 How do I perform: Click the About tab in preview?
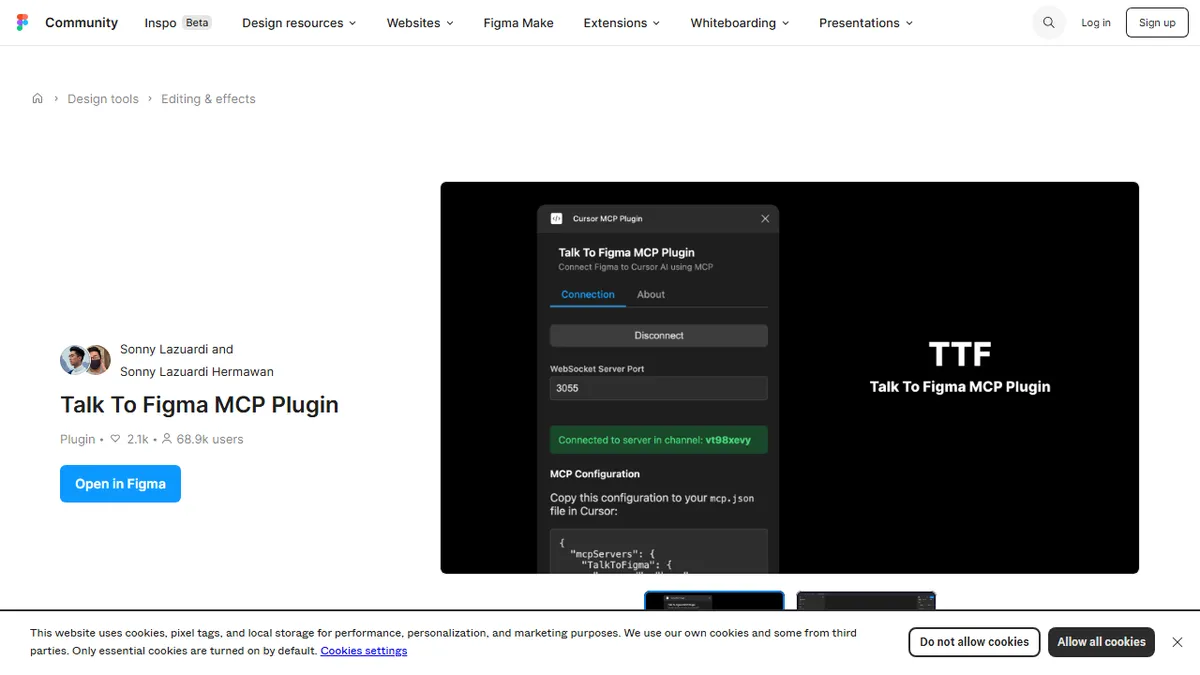pos(651,295)
